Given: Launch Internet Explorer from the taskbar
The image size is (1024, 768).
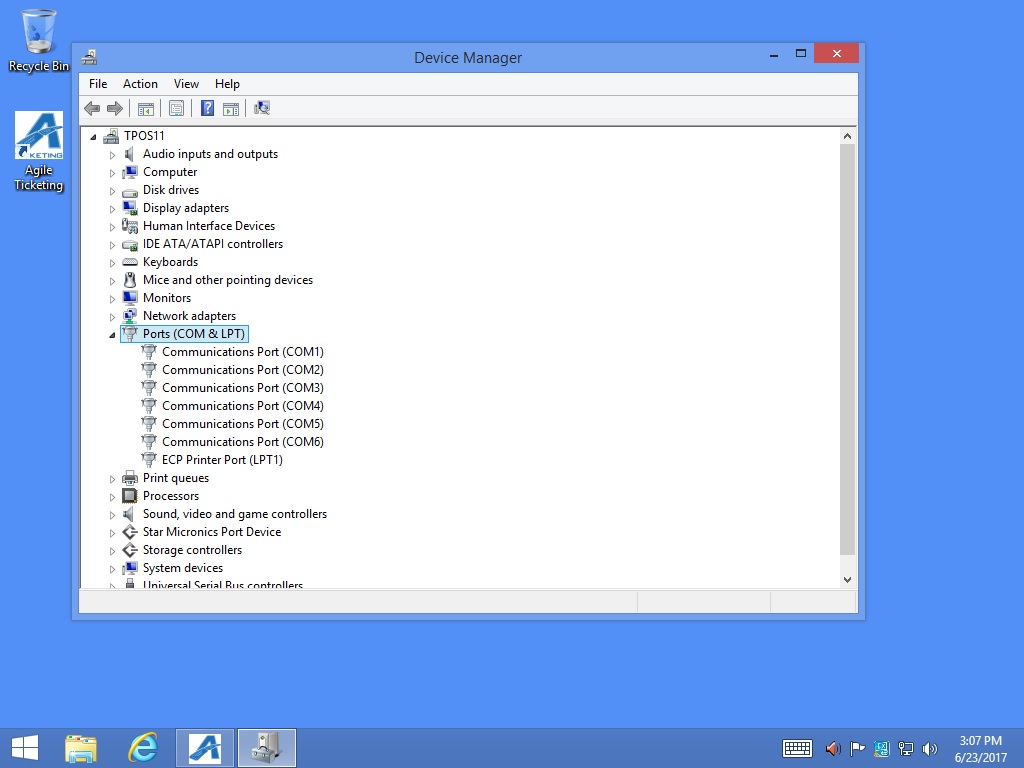Looking at the screenshot, I should pyautogui.click(x=142, y=748).
